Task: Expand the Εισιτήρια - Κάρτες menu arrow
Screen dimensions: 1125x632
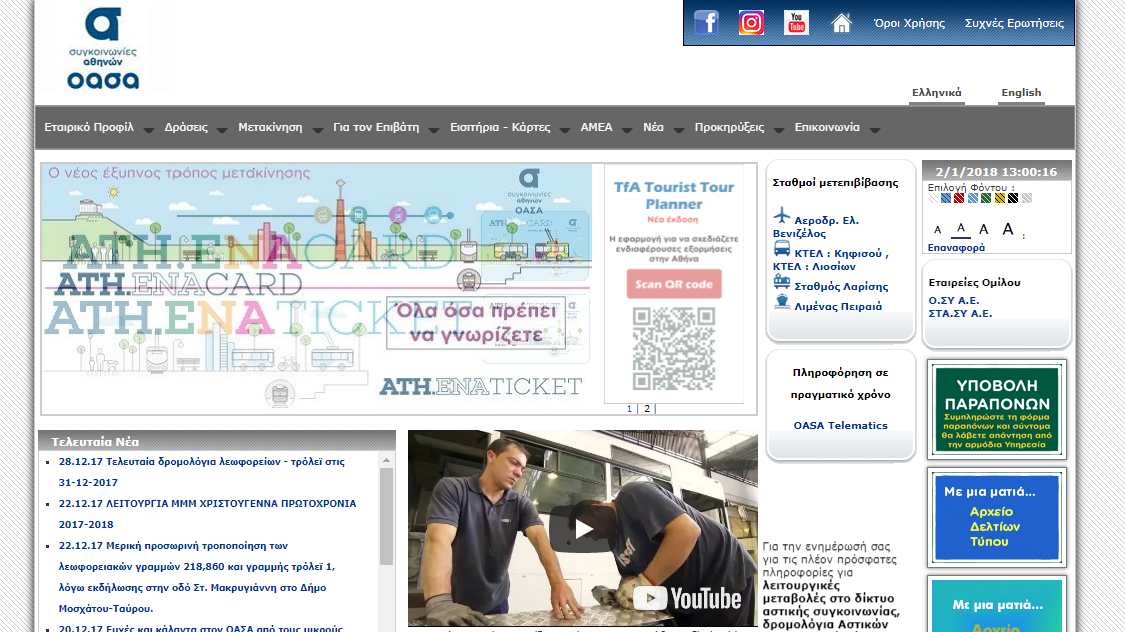Action: [x=565, y=130]
